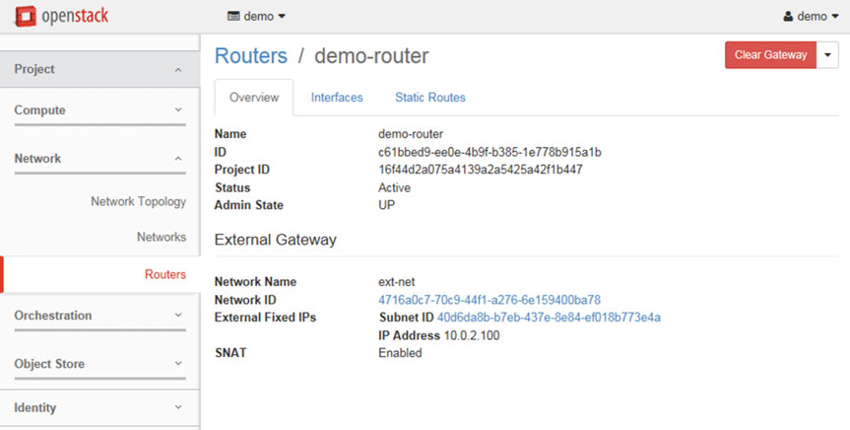Collapse the Project sidebar section
850x430 pixels.
pos(100,69)
